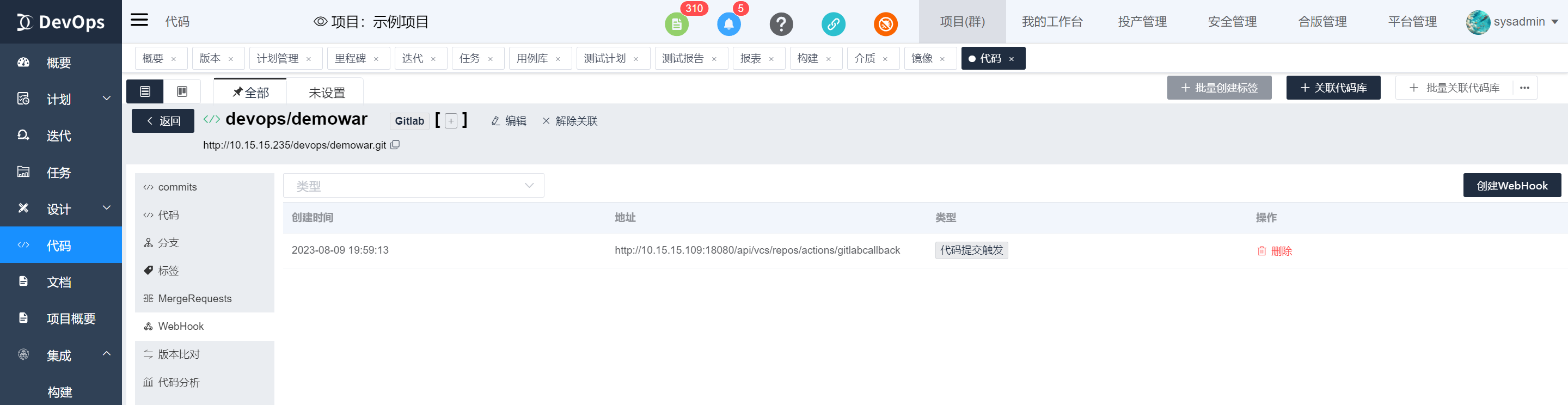Click the hamburger menu icon to collapse sidebar
The height and width of the screenshot is (405, 1568).
139,20
